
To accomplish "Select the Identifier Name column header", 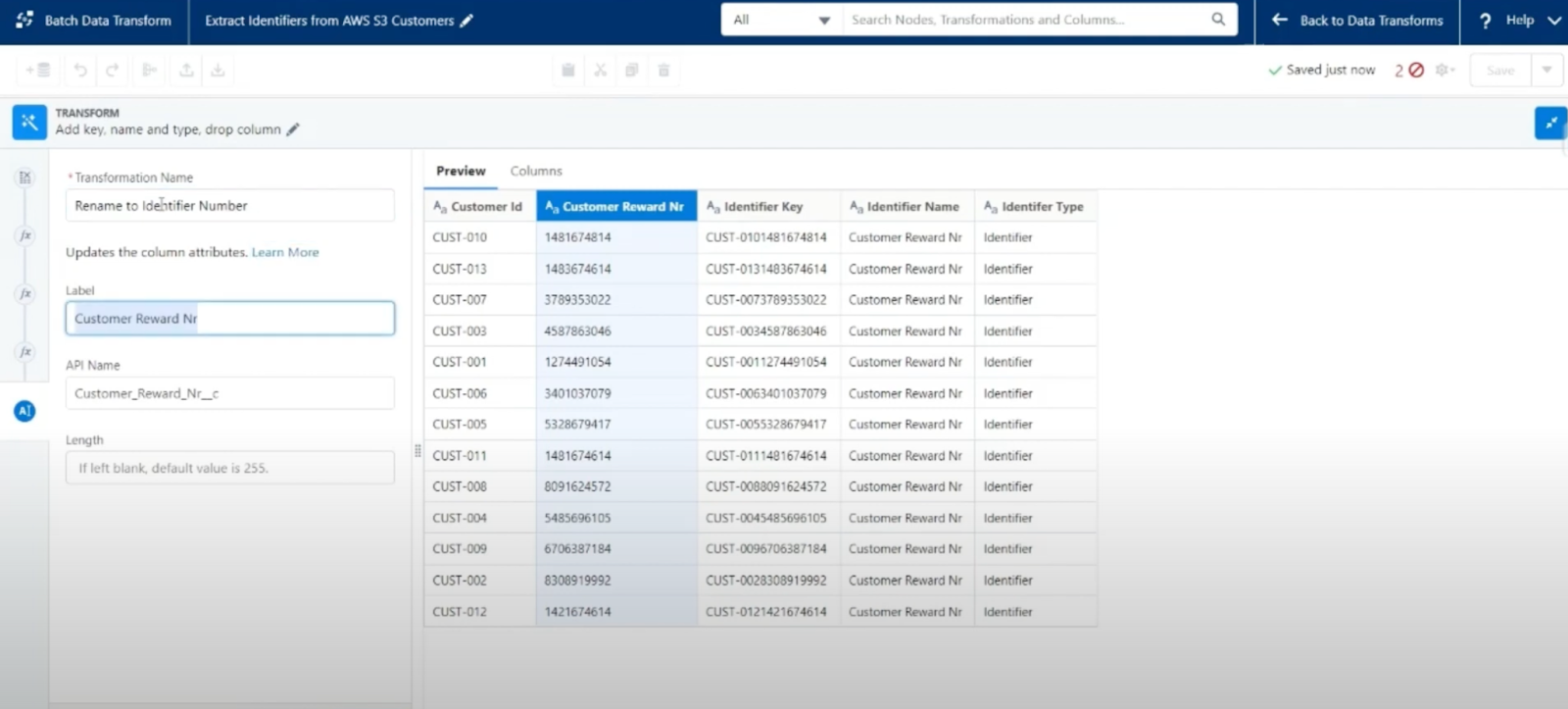I will click(907, 207).
